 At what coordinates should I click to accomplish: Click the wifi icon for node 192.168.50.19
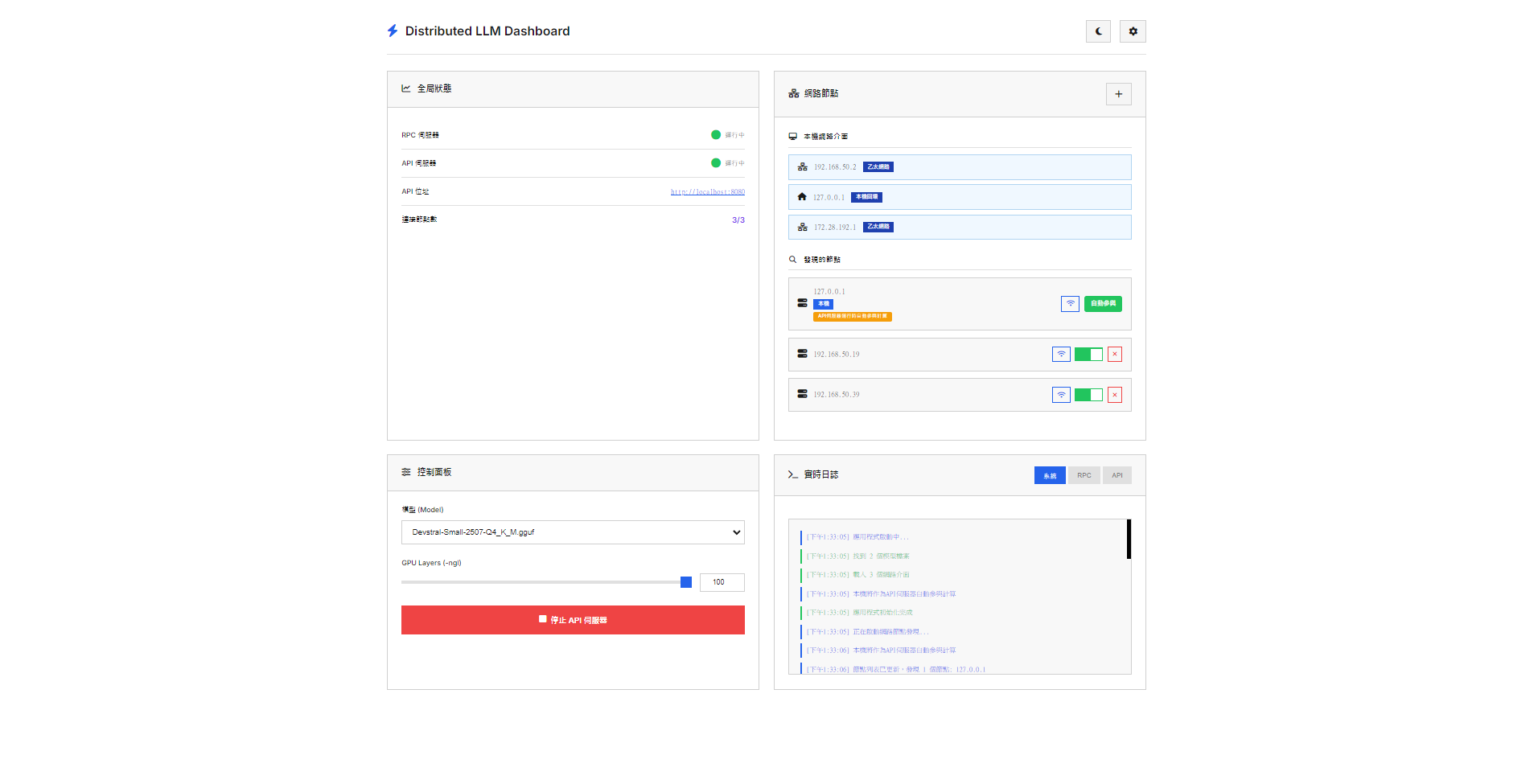pyautogui.click(x=1061, y=355)
